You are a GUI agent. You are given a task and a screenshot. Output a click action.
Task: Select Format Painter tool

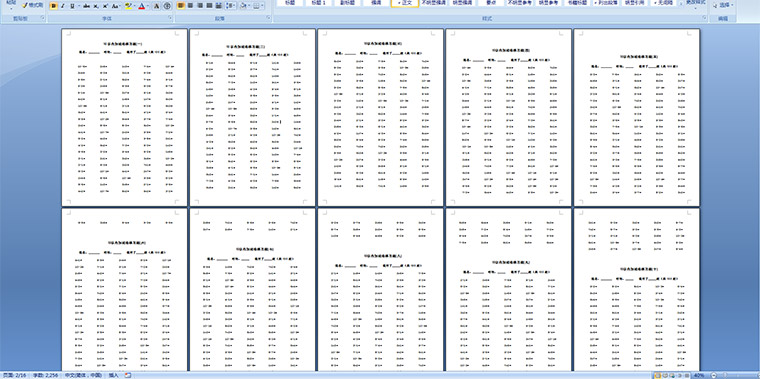point(32,5)
